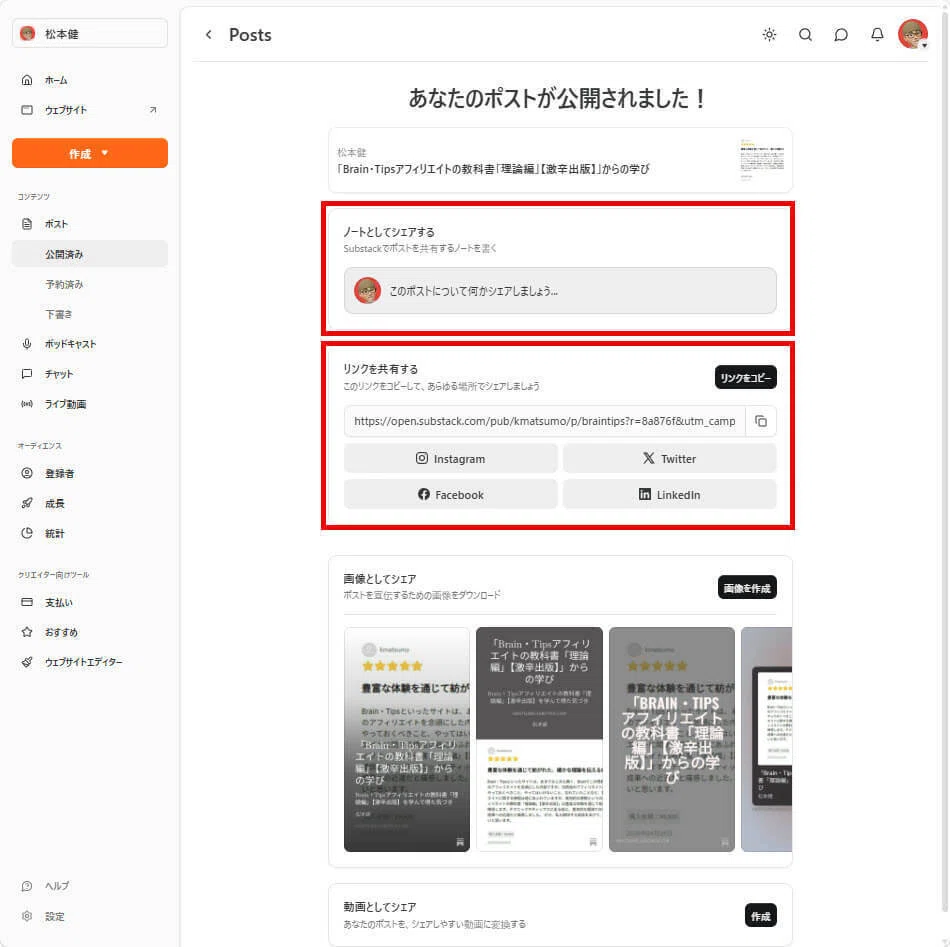Select the second share image with dark header
Image resolution: width=950 pixels, height=947 pixels.
(x=539, y=739)
